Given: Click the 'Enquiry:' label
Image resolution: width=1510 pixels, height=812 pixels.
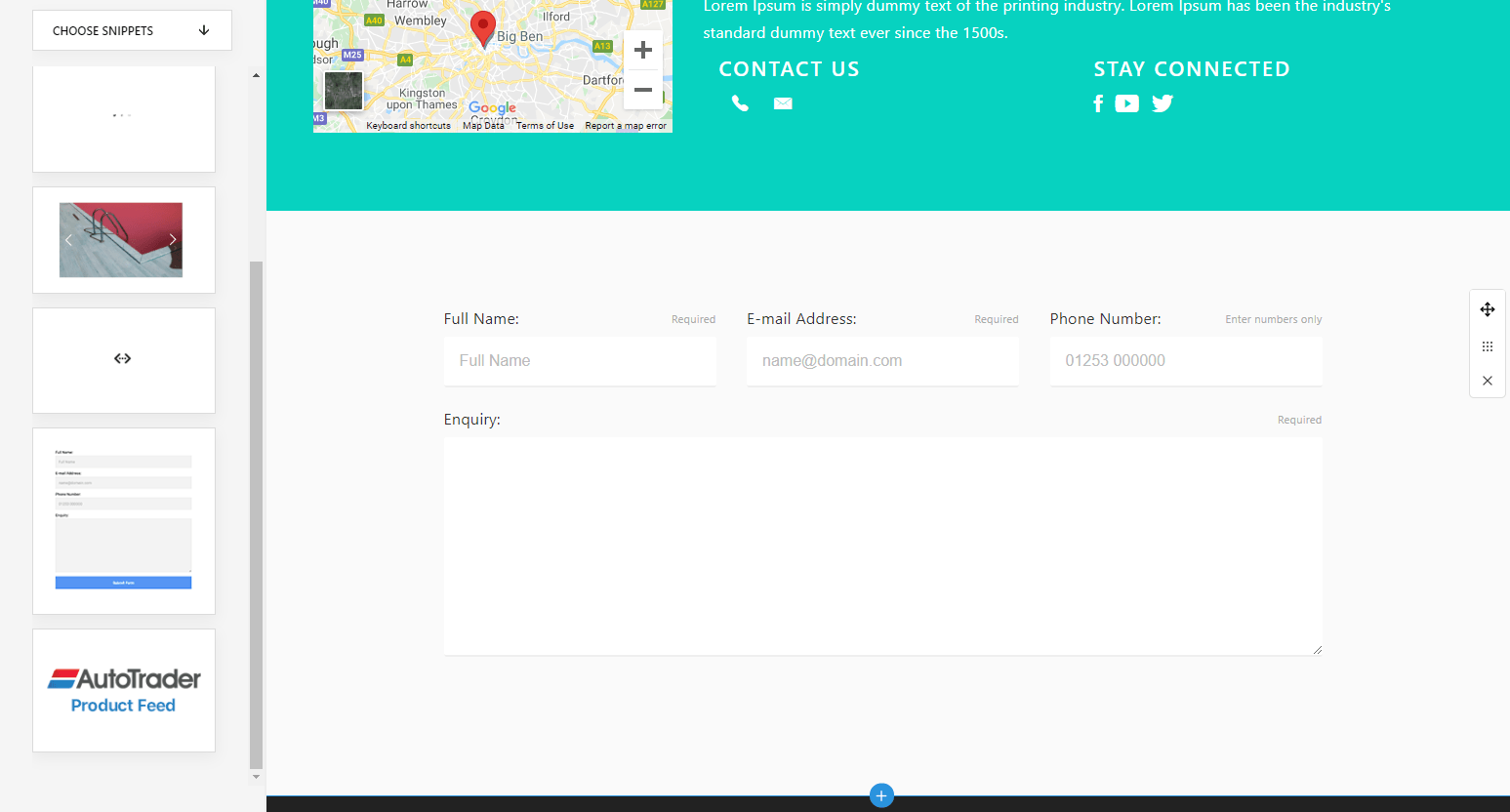Looking at the screenshot, I should pyautogui.click(x=472, y=420).
